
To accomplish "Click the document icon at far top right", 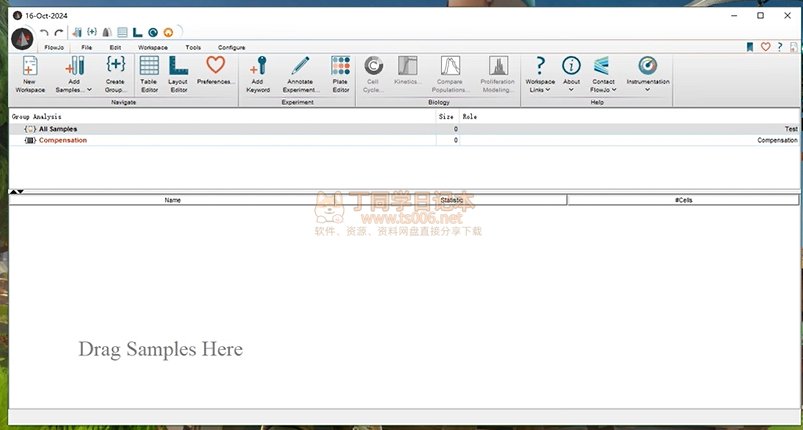I will [793, 47].
